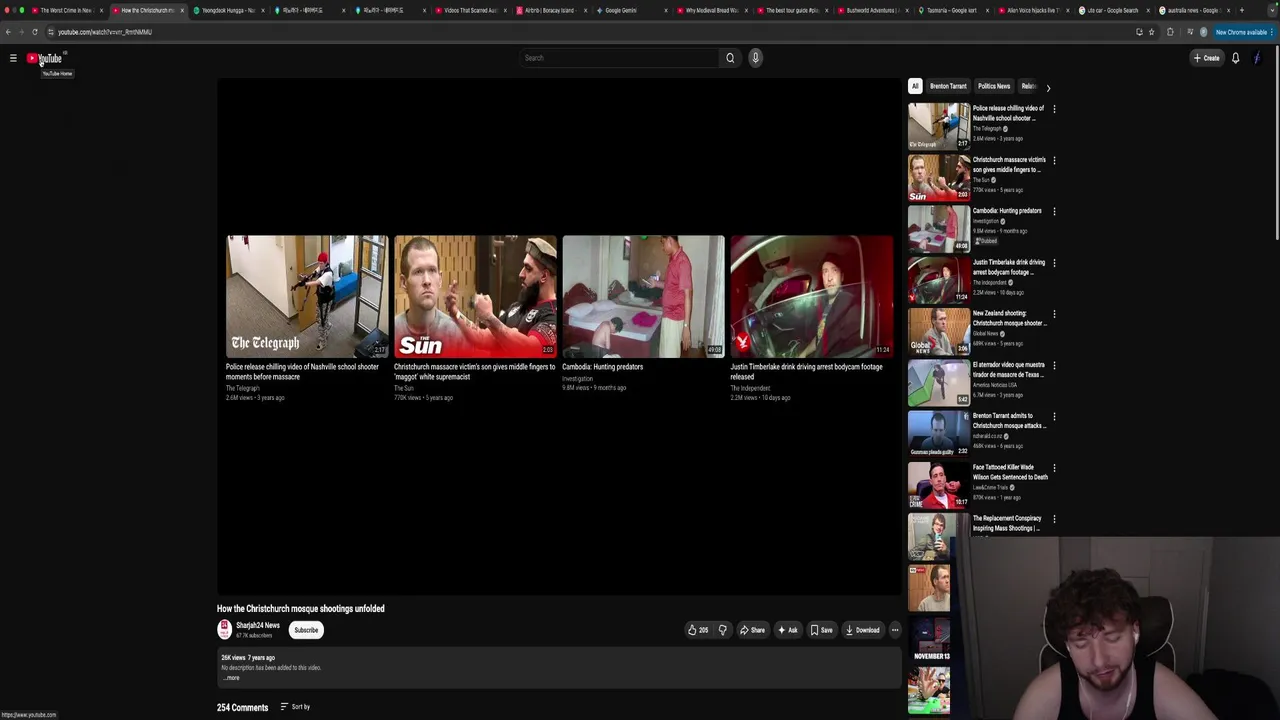Open a new browser tab with plus
This screenshot has width=1280, height=720.
1242,10
